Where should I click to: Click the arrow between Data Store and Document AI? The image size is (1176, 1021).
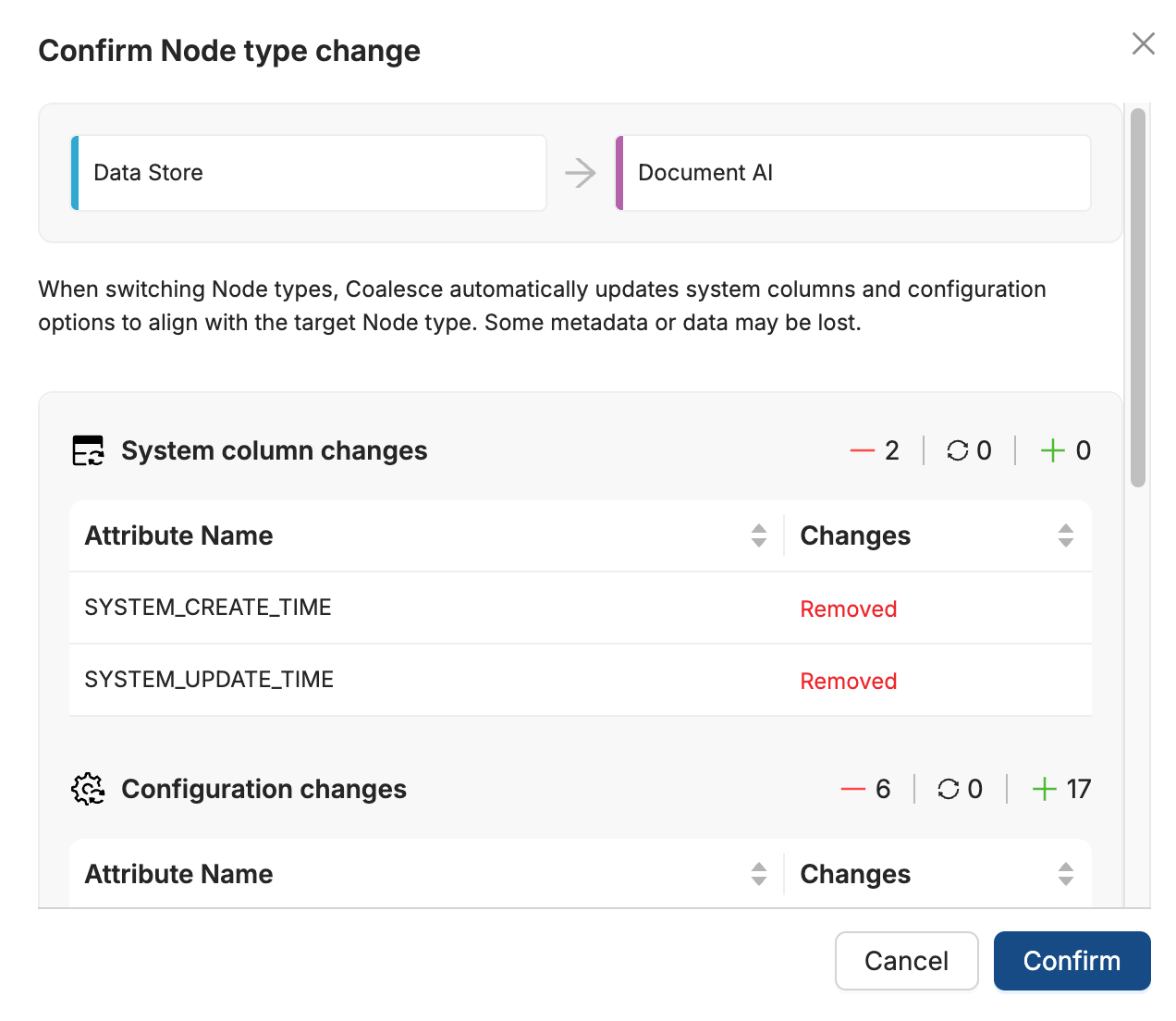tap(581, 173)
